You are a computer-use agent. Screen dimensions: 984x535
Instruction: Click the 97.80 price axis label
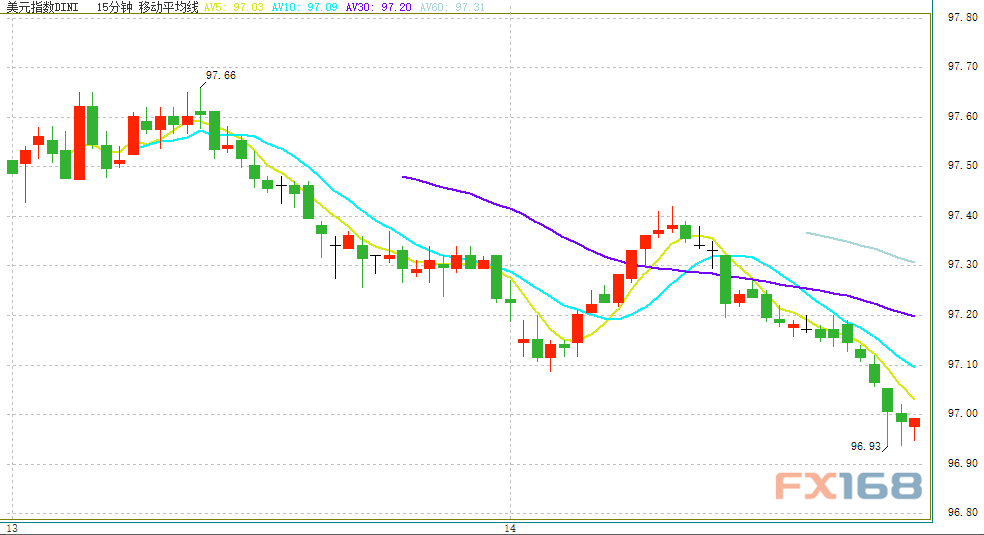pos(961,17)
